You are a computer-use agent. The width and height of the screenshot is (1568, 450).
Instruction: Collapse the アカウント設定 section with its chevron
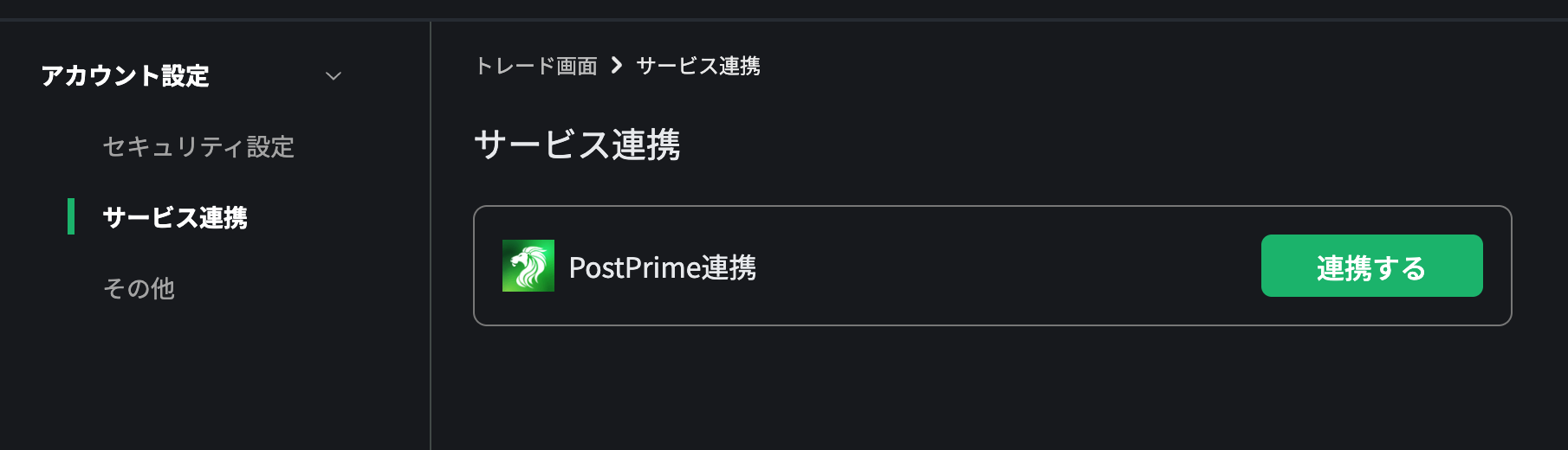[x=334, y=76]
